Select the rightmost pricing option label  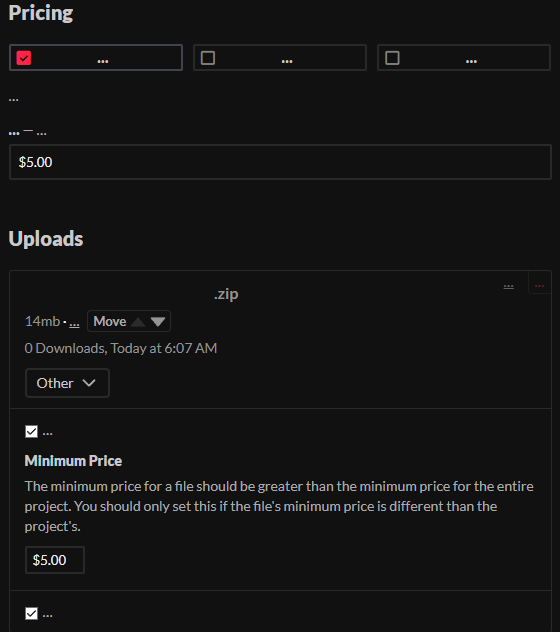[471, 61]
